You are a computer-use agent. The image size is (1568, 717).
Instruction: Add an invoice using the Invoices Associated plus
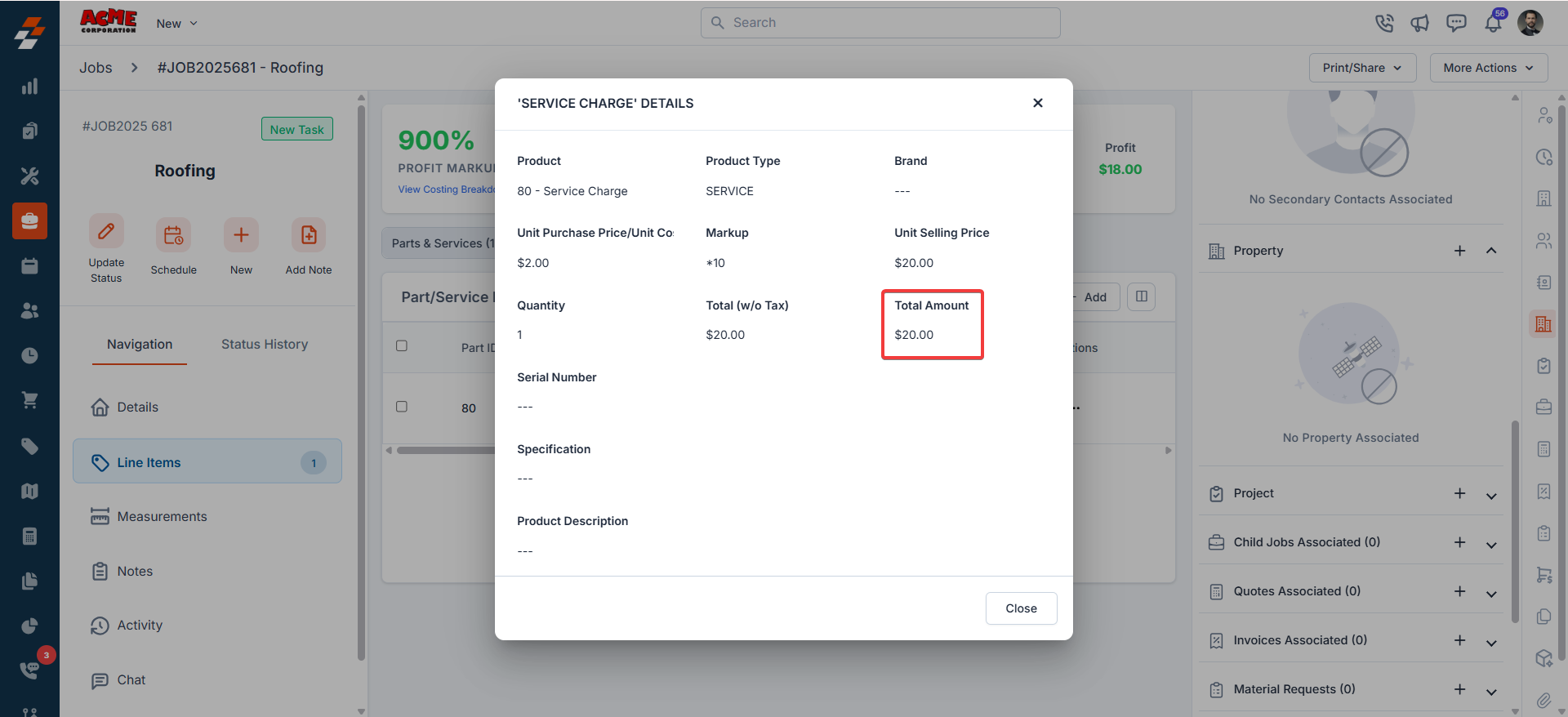pos(1460,640)
